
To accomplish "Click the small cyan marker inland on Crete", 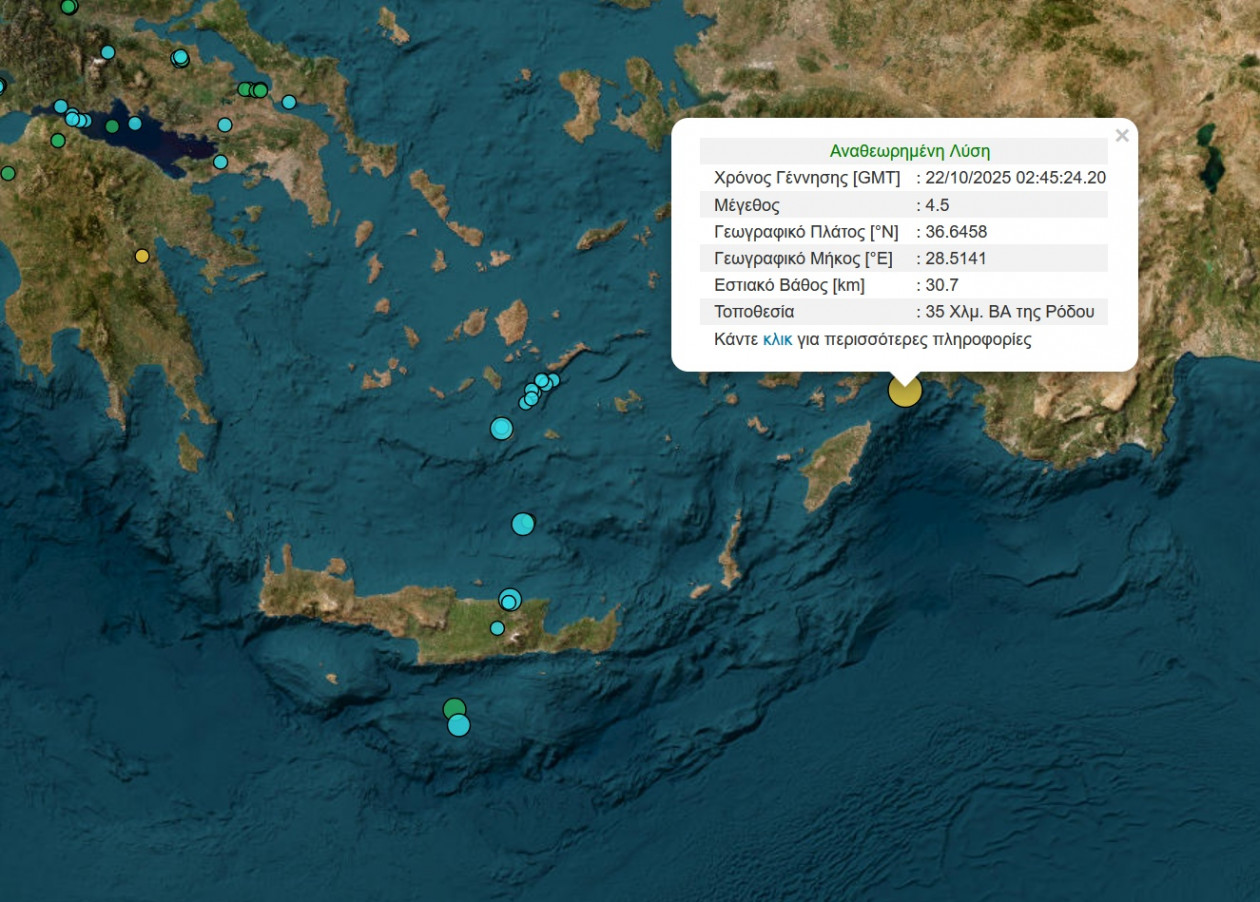I will point(497,628).
